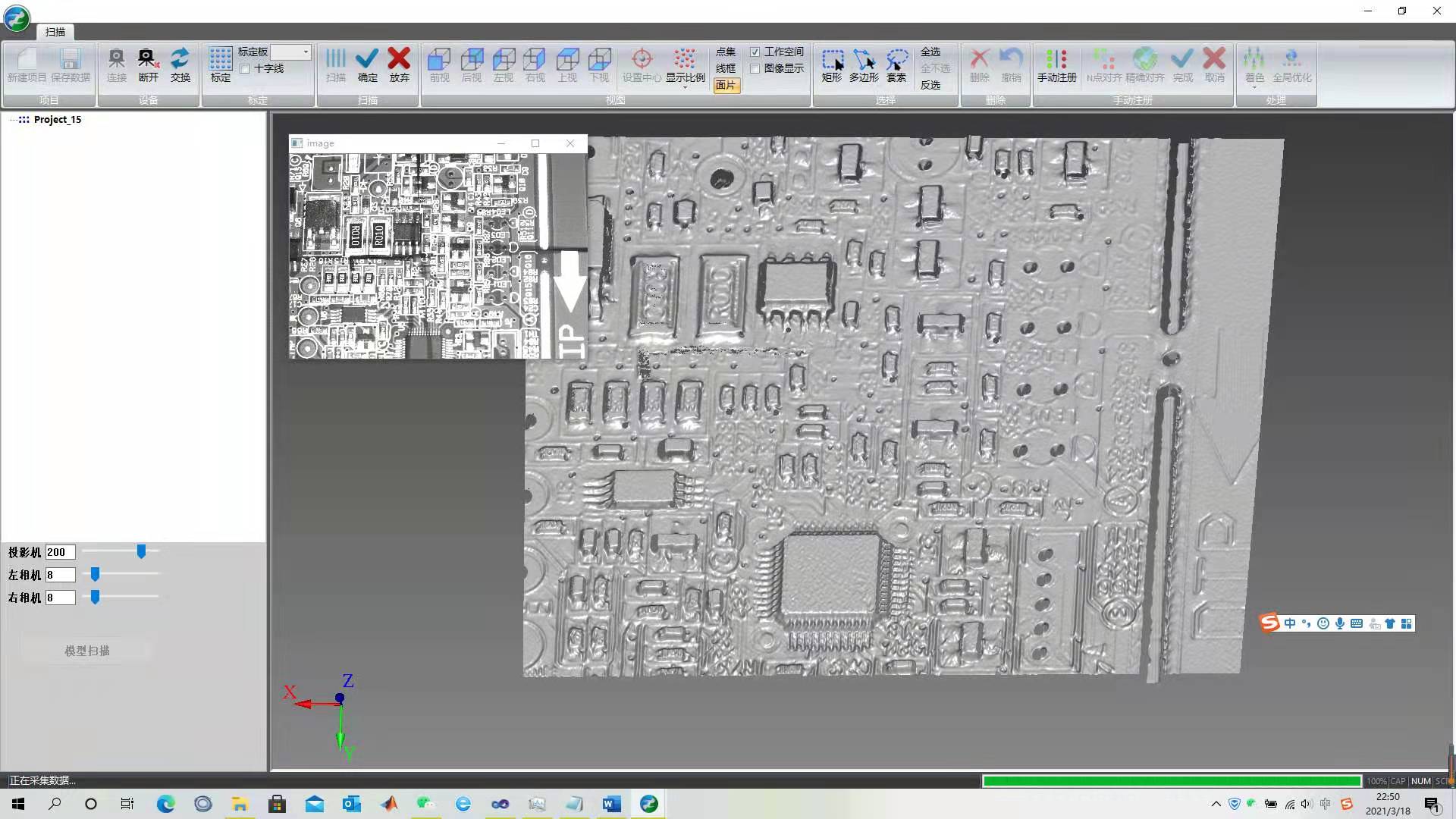
Task: Enable the 十字线 crosshair checkbox
Action: pos(245,69)
